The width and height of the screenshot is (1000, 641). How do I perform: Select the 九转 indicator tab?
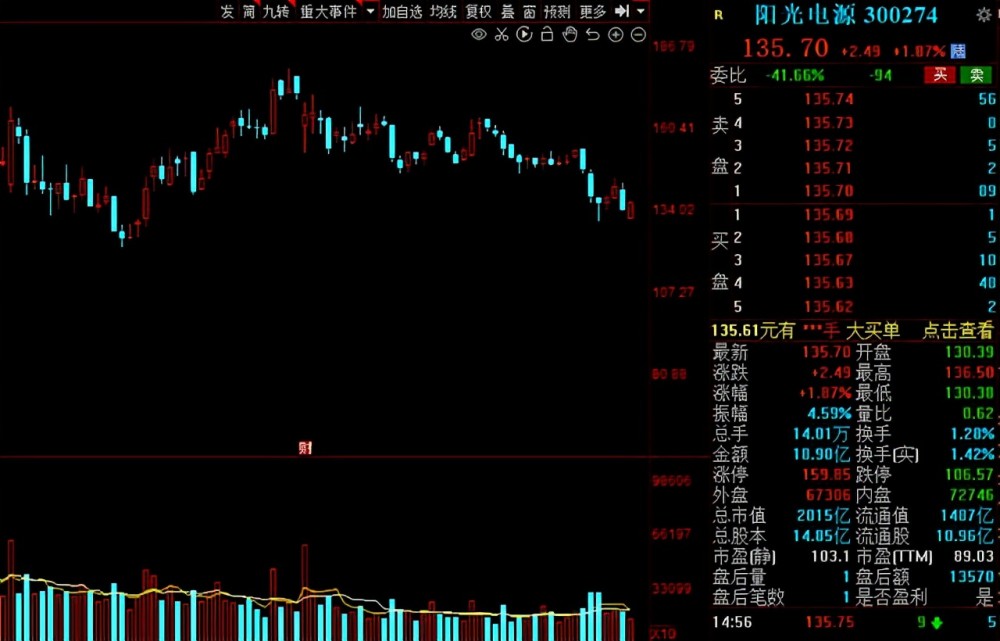click(276, 11)
